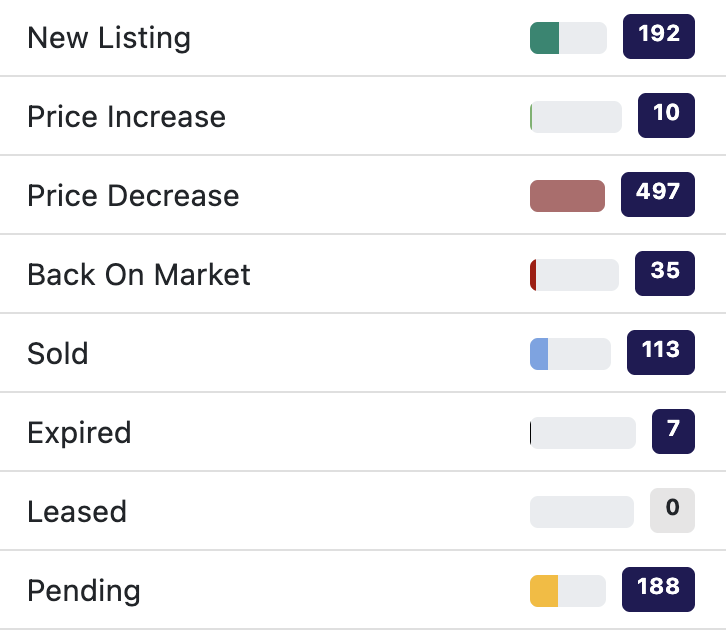Click the 7 Expired count badge
This screenshot has width=726, height=632.
(672, 432)
